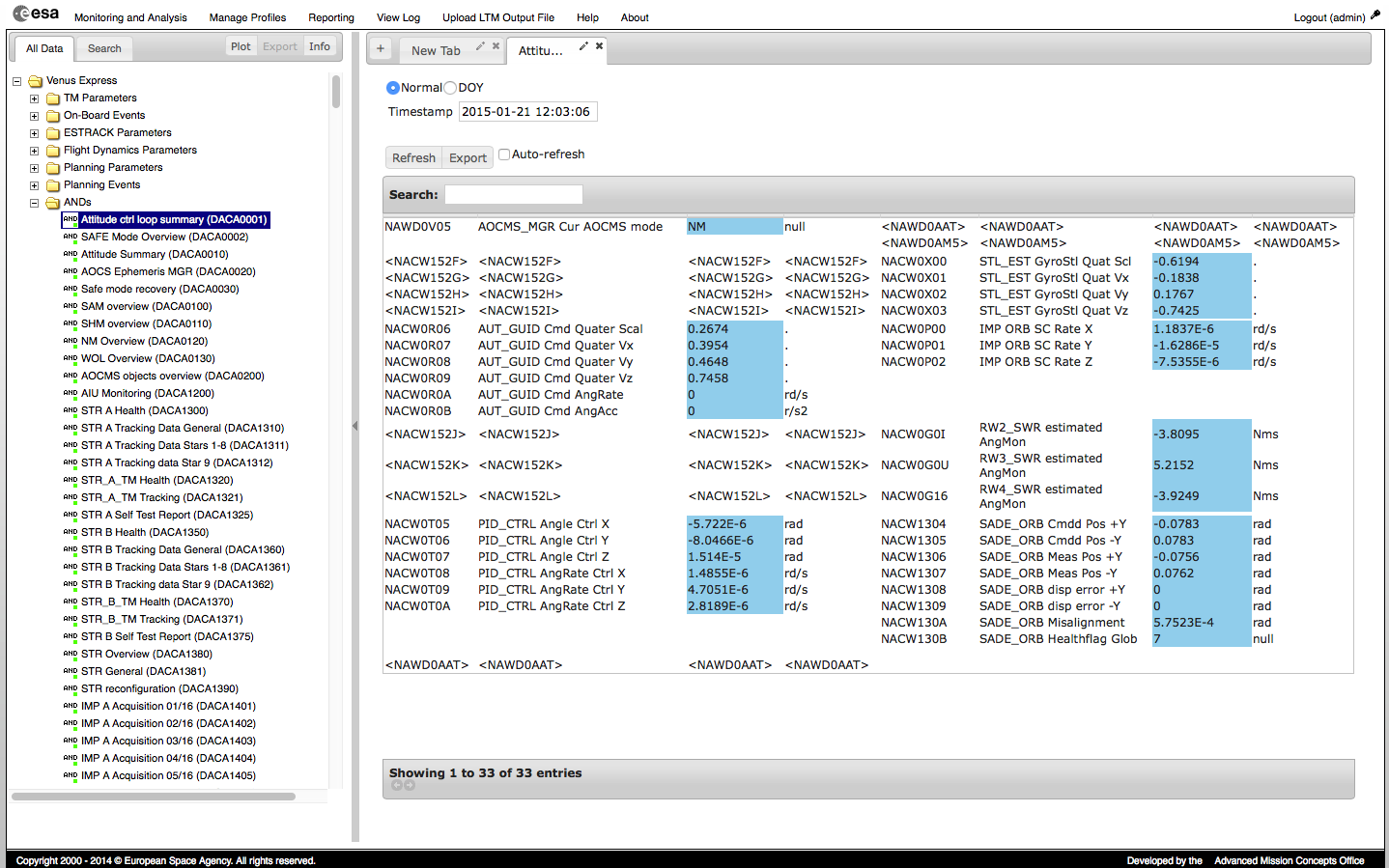Viewport: 1389px width, 868px height.
Task: Click the pencil rename icon on the Attitu... tab
Action: tap(583, 45)
